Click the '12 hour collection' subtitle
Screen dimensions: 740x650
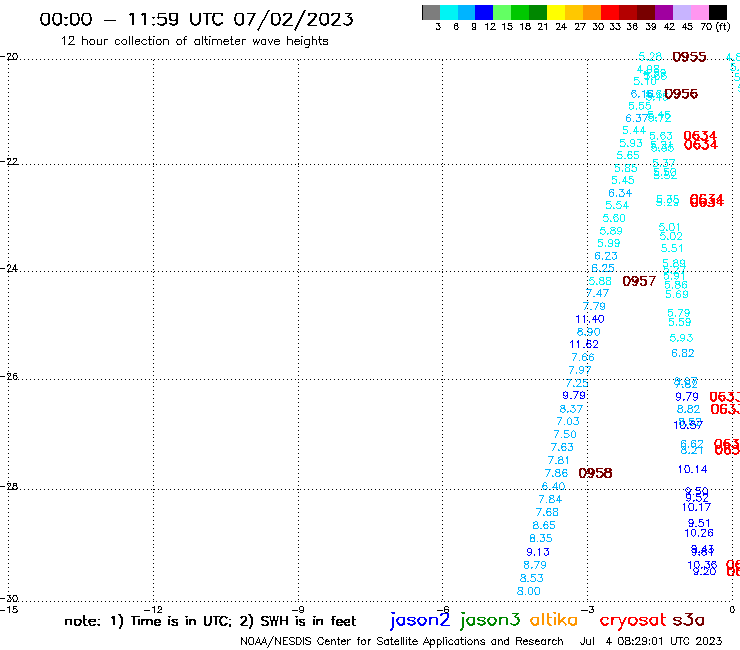(x=194, y=42)
